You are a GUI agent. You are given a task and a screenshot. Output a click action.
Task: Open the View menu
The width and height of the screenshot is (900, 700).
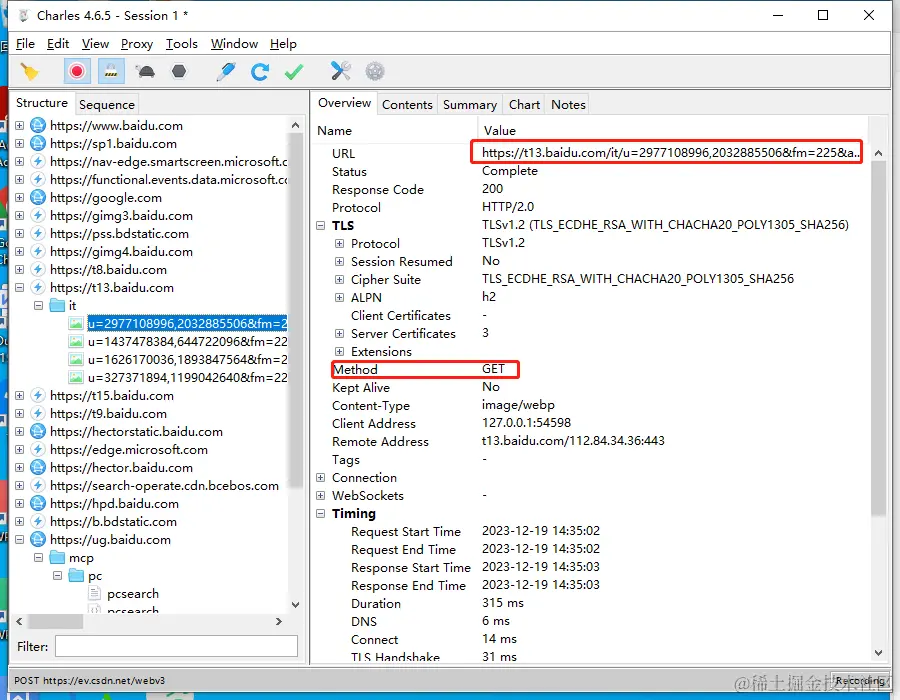point(95,44)
